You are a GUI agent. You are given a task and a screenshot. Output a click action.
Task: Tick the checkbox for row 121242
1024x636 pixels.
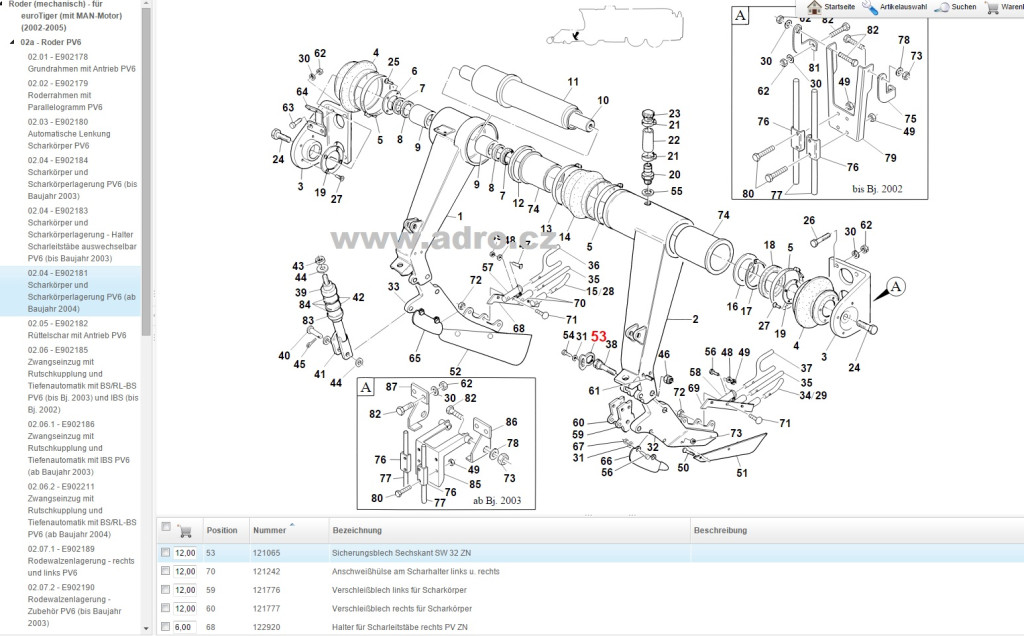point(165,571)
